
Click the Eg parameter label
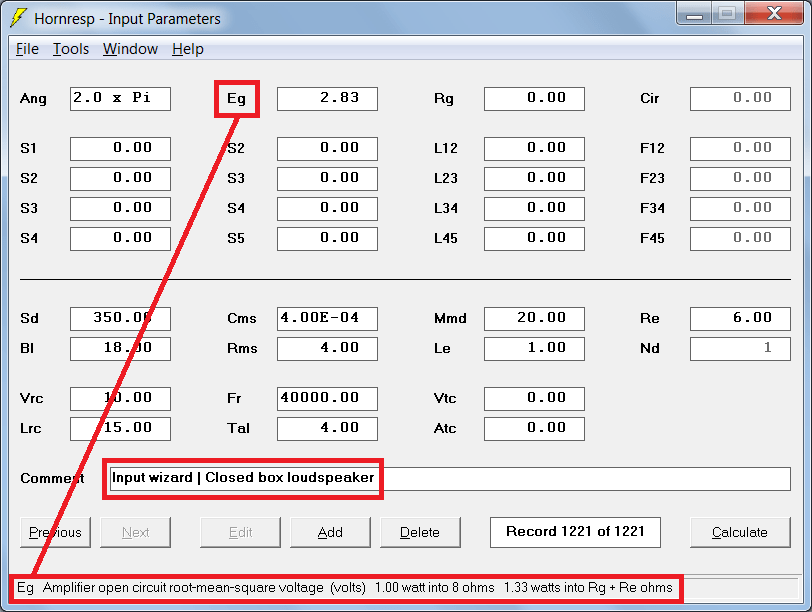[237, 98]
